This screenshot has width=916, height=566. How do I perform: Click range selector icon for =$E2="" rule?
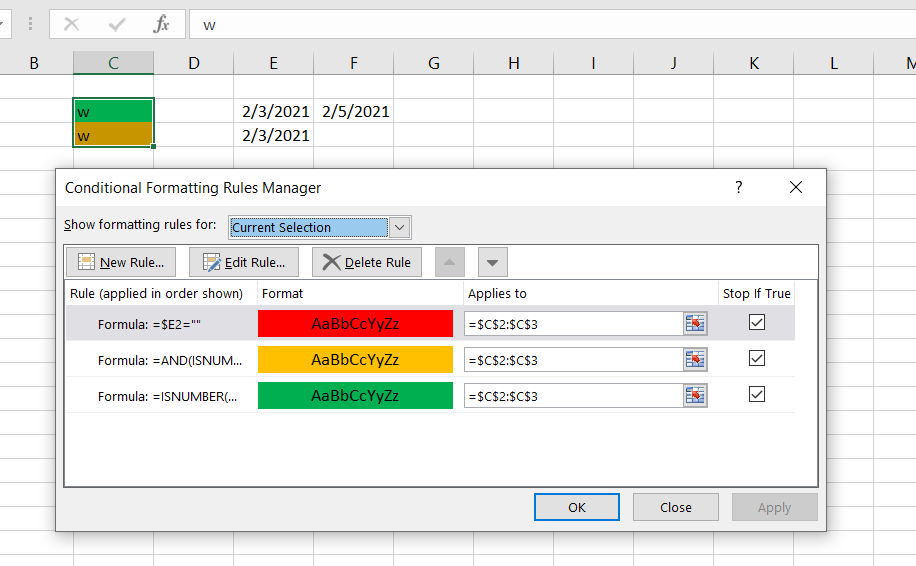coord(695,323)
